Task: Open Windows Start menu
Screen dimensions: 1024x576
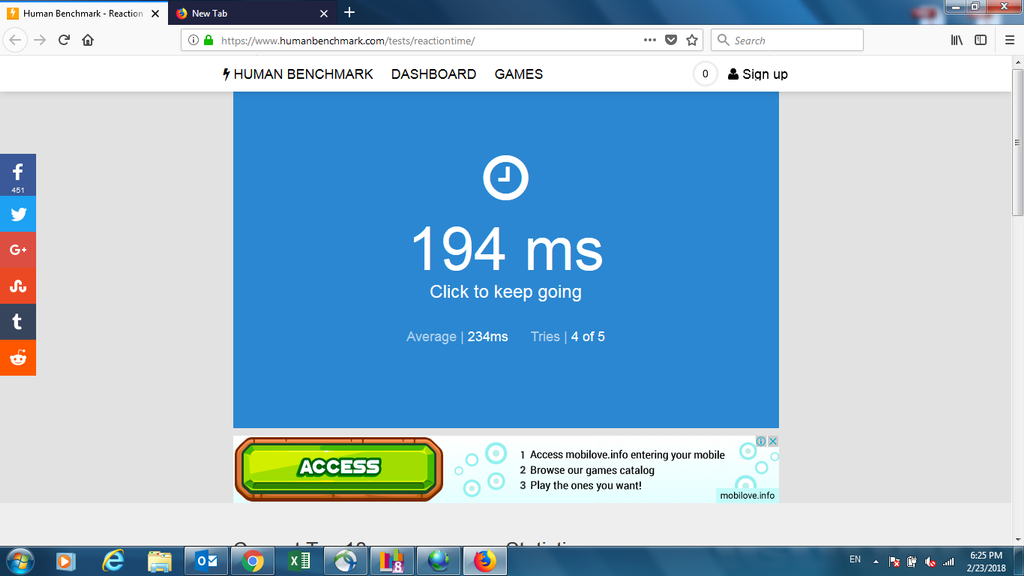Action: pos(20,561)
